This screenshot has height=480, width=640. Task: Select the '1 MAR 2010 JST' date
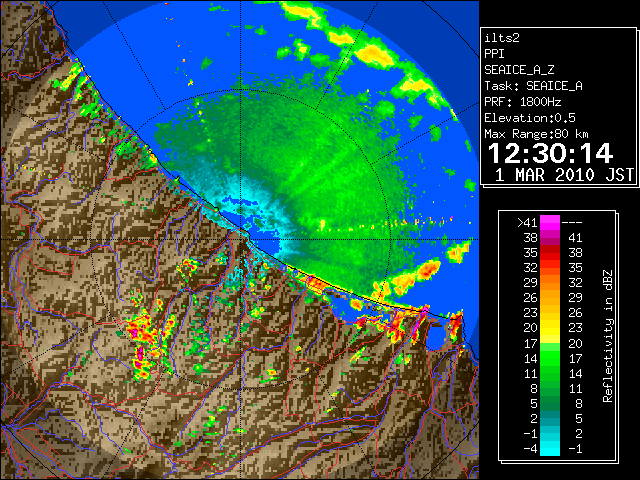pos(564,175)
